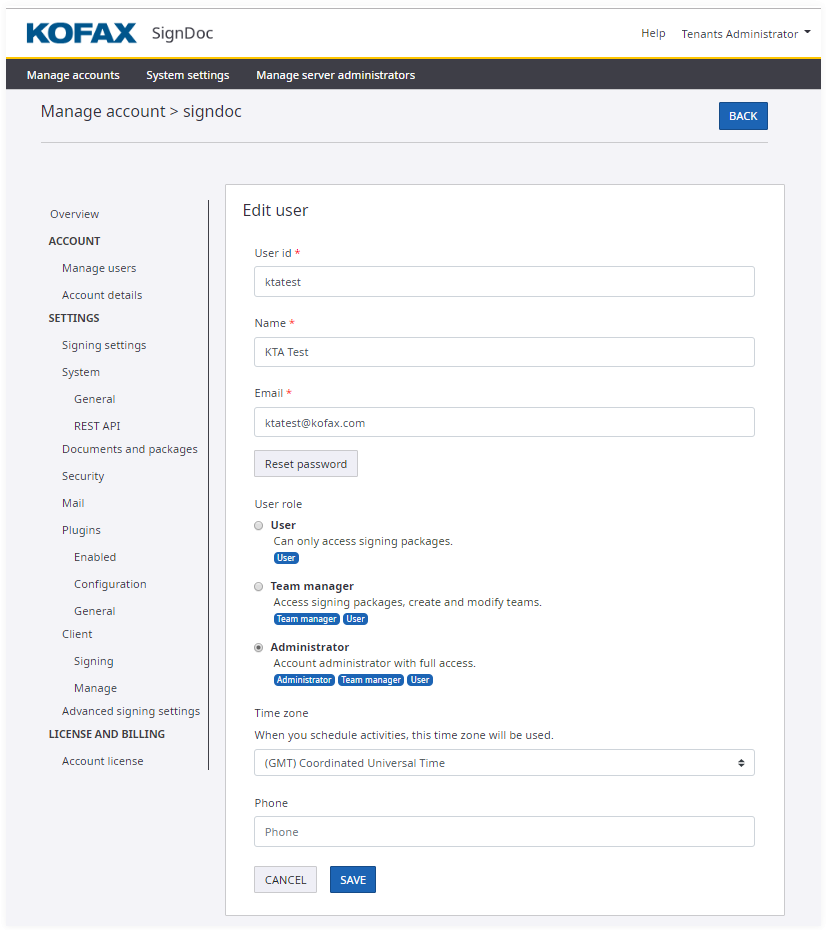Click the Kofax logo
The height and width of the screenshot is (932, 827).
click(81, 33)
